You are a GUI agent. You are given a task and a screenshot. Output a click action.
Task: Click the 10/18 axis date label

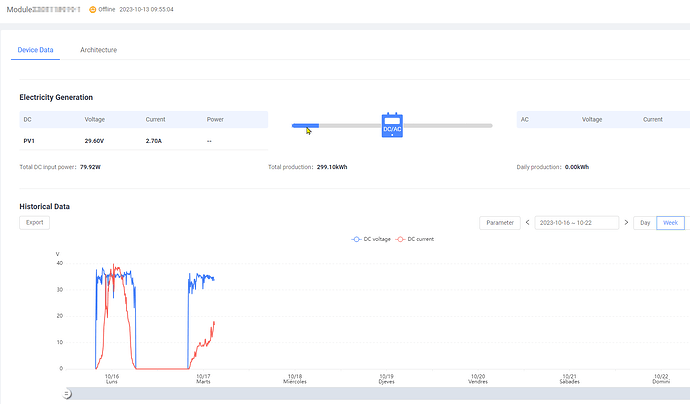click(295, 379)
